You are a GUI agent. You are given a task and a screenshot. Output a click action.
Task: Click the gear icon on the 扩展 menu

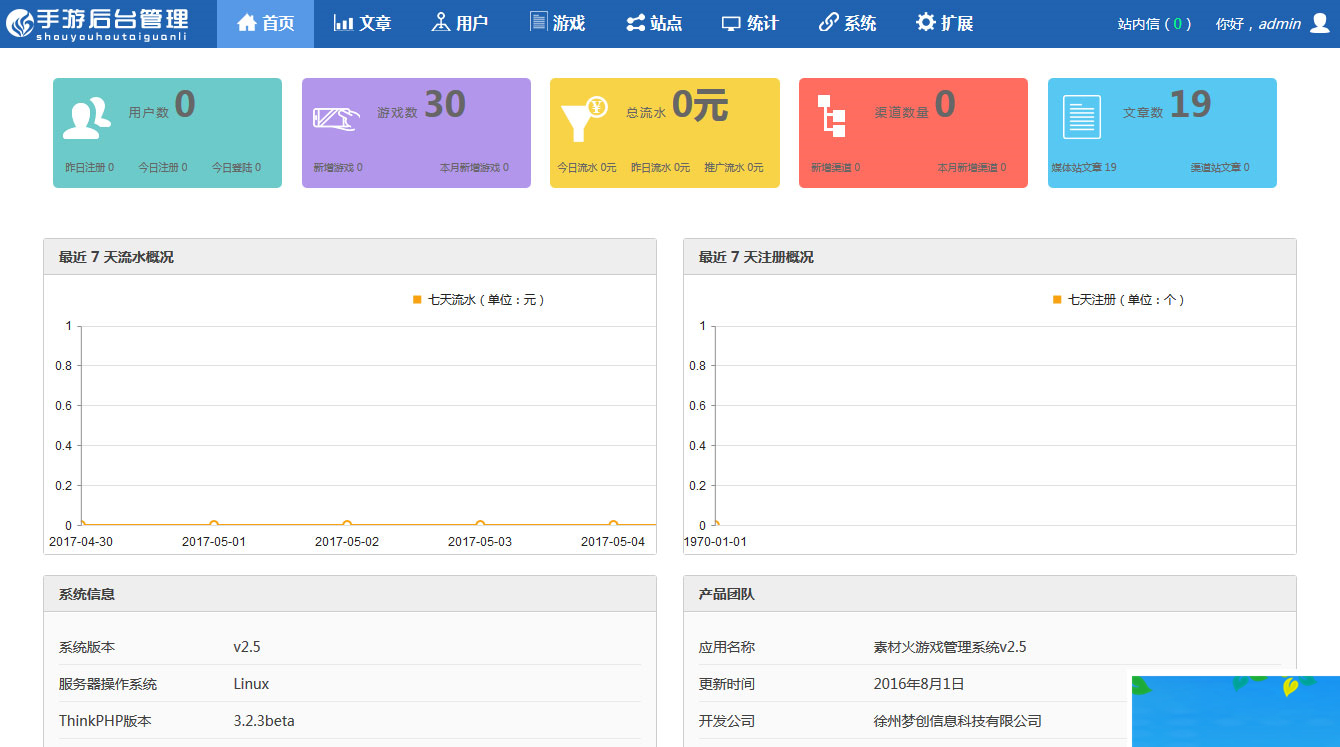point(925,22)
